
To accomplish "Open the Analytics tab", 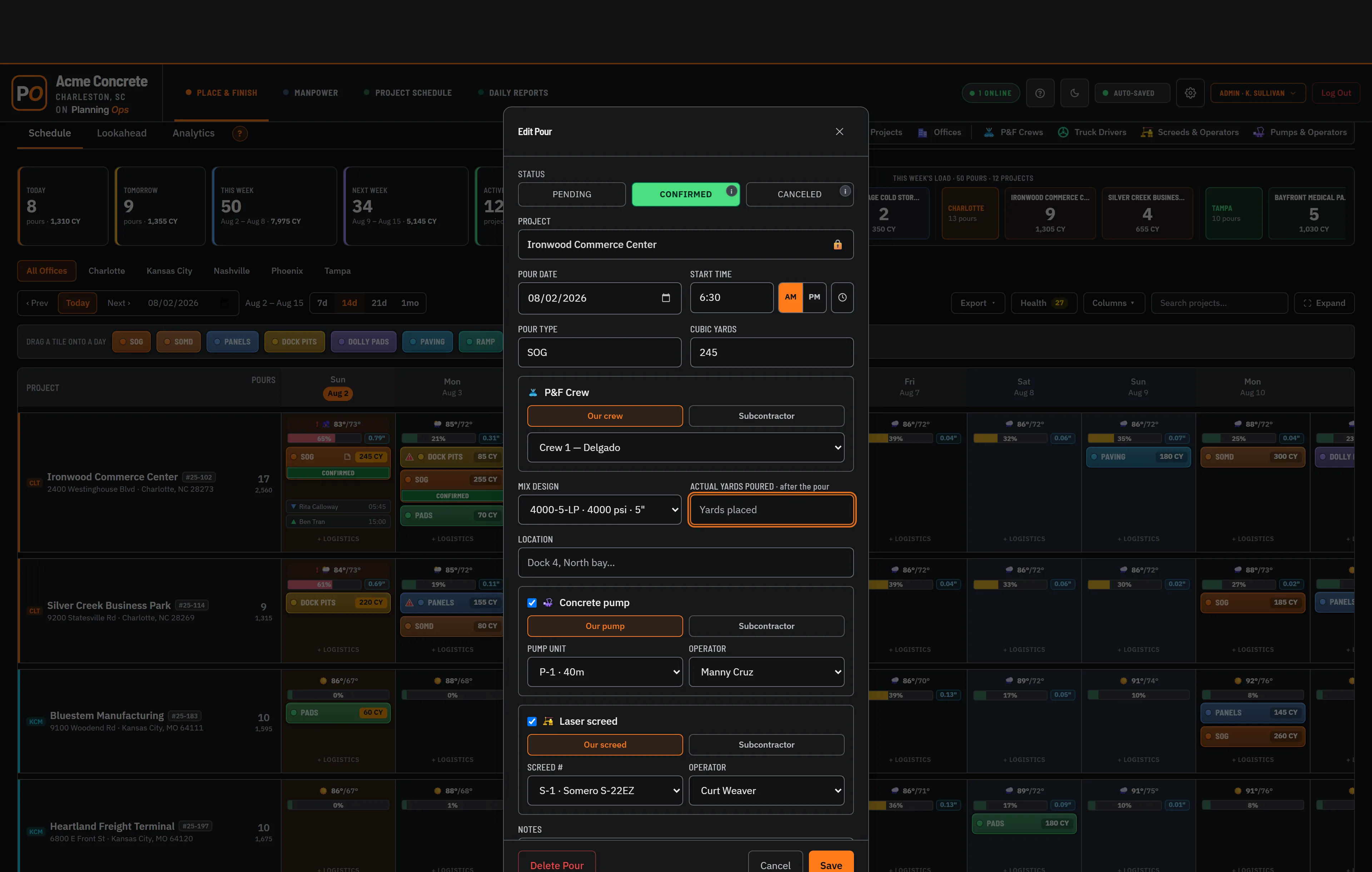I will coord(193,133).
